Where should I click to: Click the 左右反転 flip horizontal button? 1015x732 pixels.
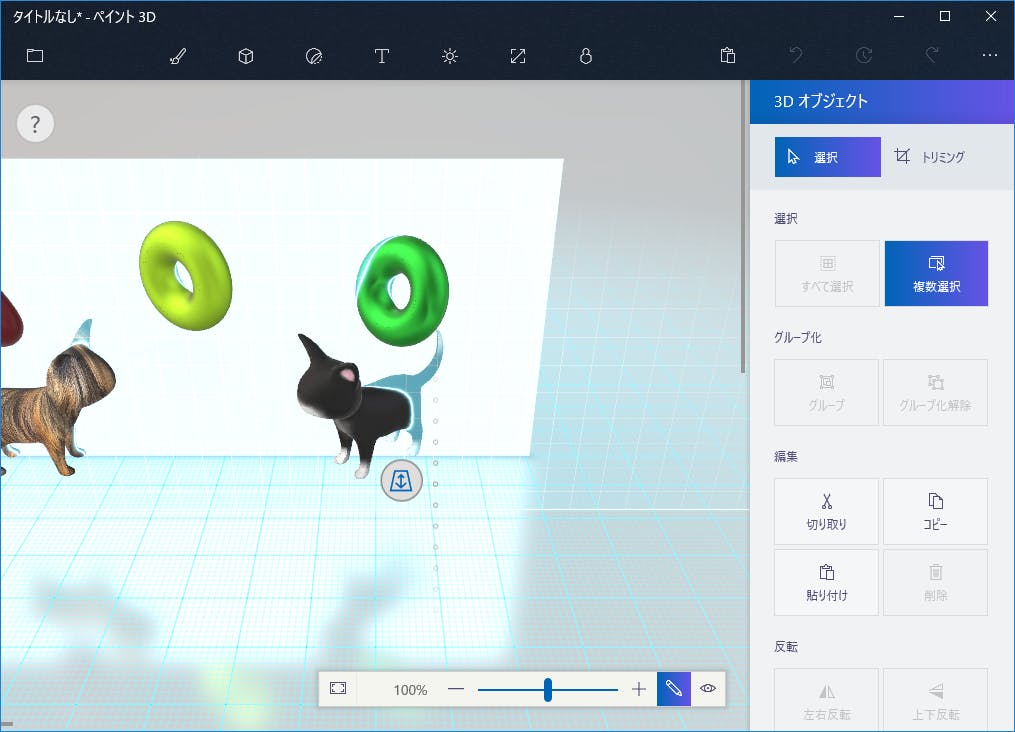pos(827,700)
